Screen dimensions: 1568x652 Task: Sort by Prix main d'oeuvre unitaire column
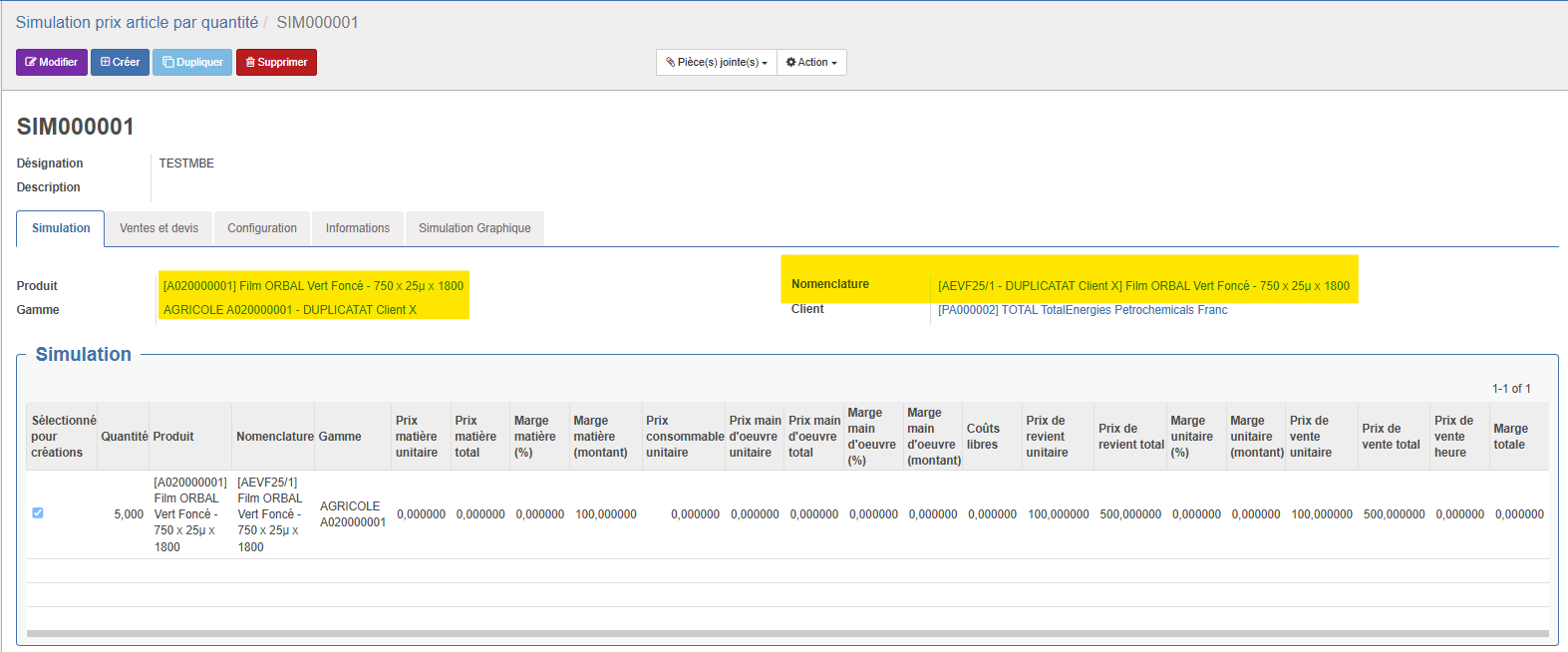755,437
